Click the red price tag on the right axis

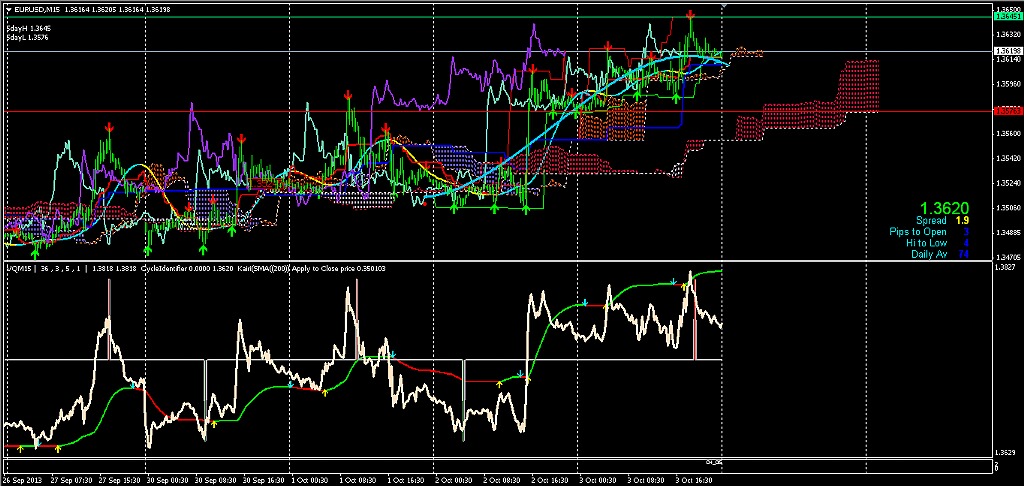[1007, 111]
